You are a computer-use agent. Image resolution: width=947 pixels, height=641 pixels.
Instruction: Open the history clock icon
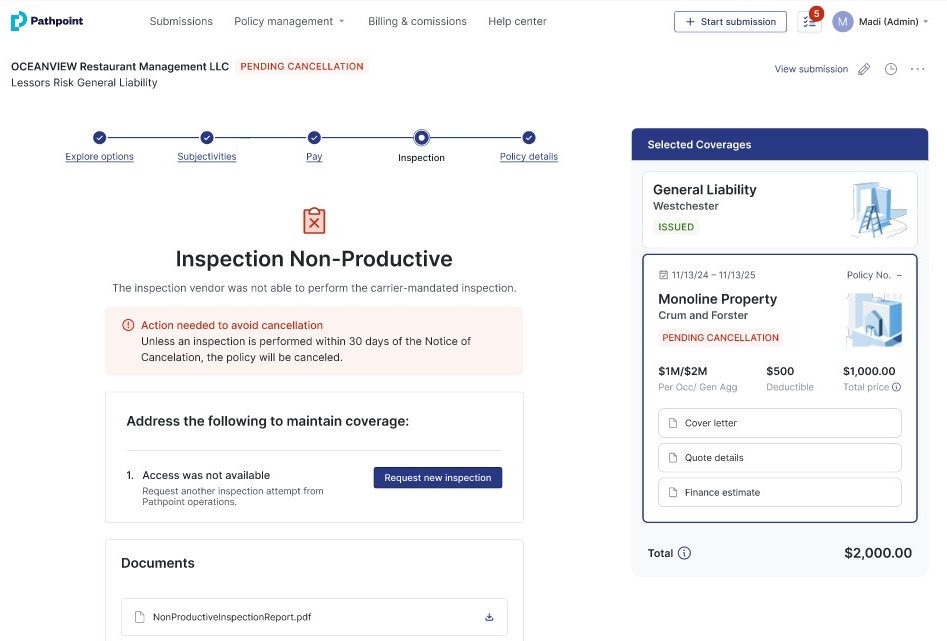tap(891, 69)
